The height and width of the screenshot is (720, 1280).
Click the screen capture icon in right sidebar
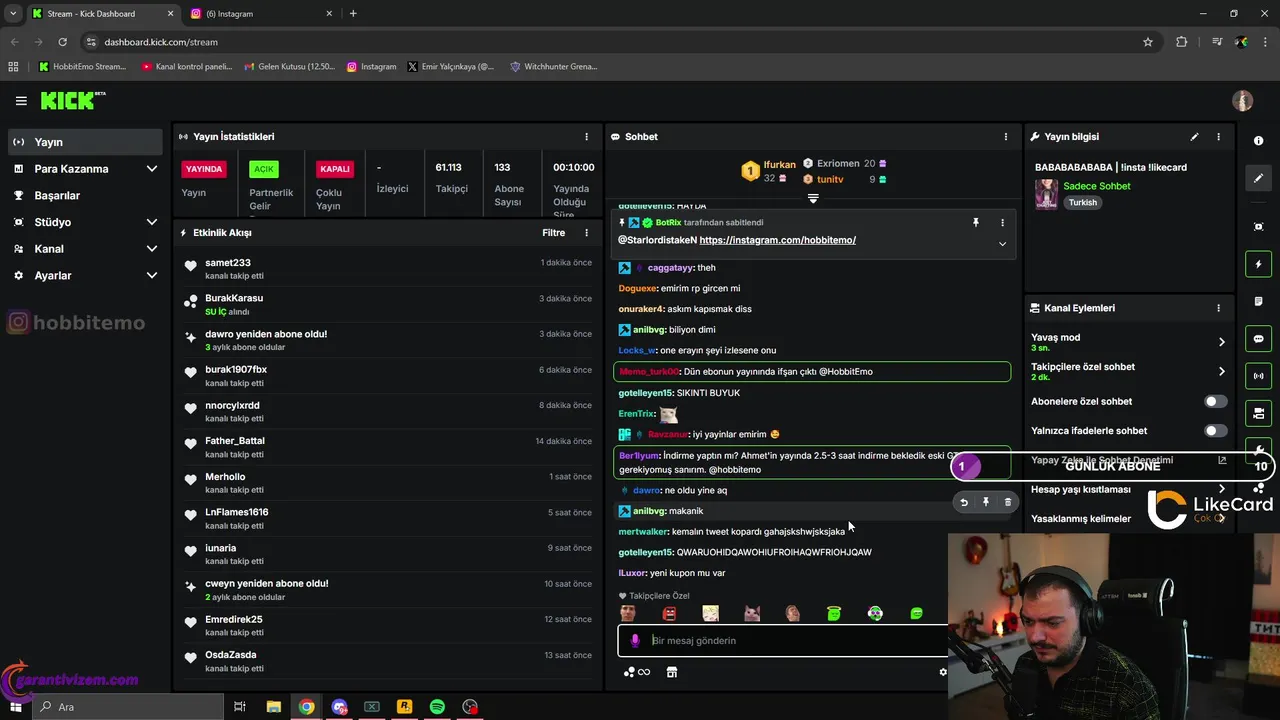point(1259,227)
